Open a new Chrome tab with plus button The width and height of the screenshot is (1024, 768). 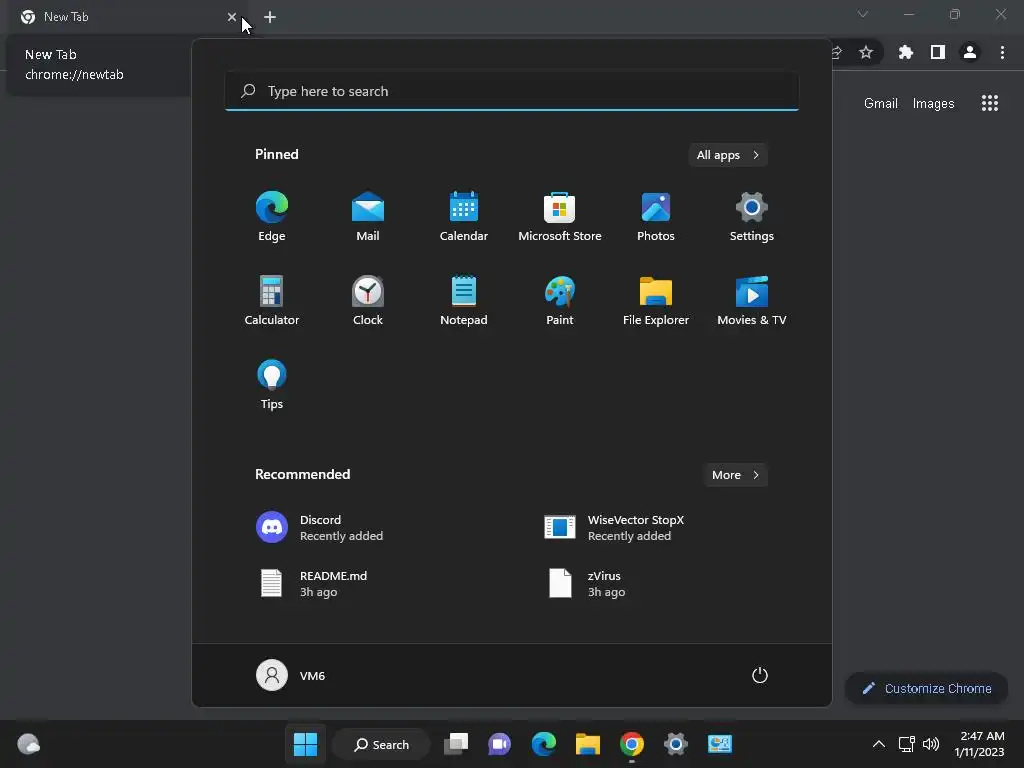point(270,17)
